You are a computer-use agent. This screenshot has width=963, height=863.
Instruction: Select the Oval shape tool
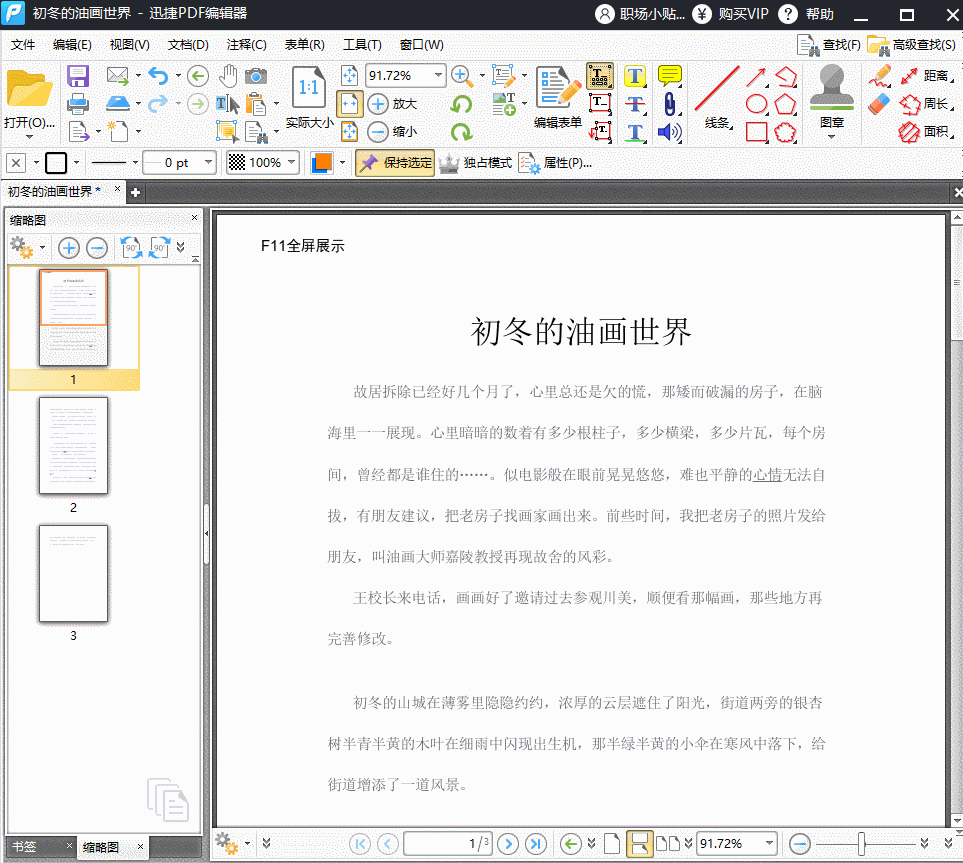click(757, 104)
